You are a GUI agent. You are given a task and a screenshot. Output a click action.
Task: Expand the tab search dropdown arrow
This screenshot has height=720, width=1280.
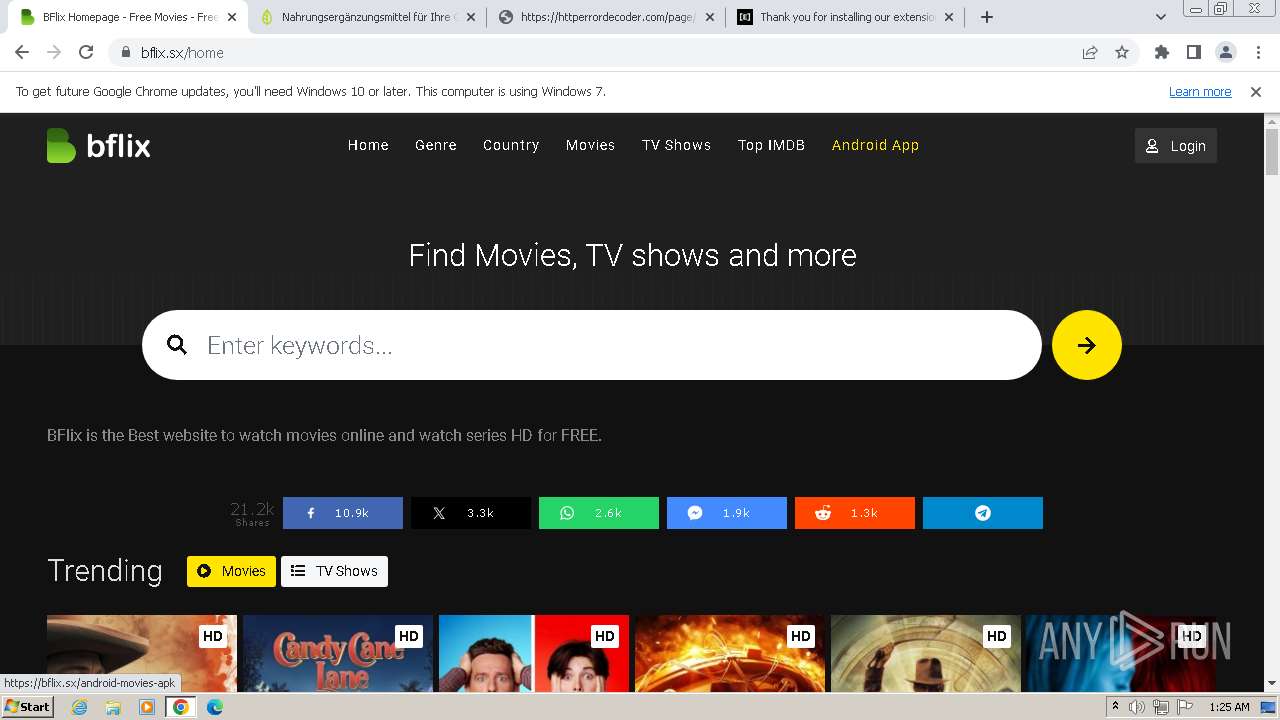pyautogui.click(x=1161, y=17)
